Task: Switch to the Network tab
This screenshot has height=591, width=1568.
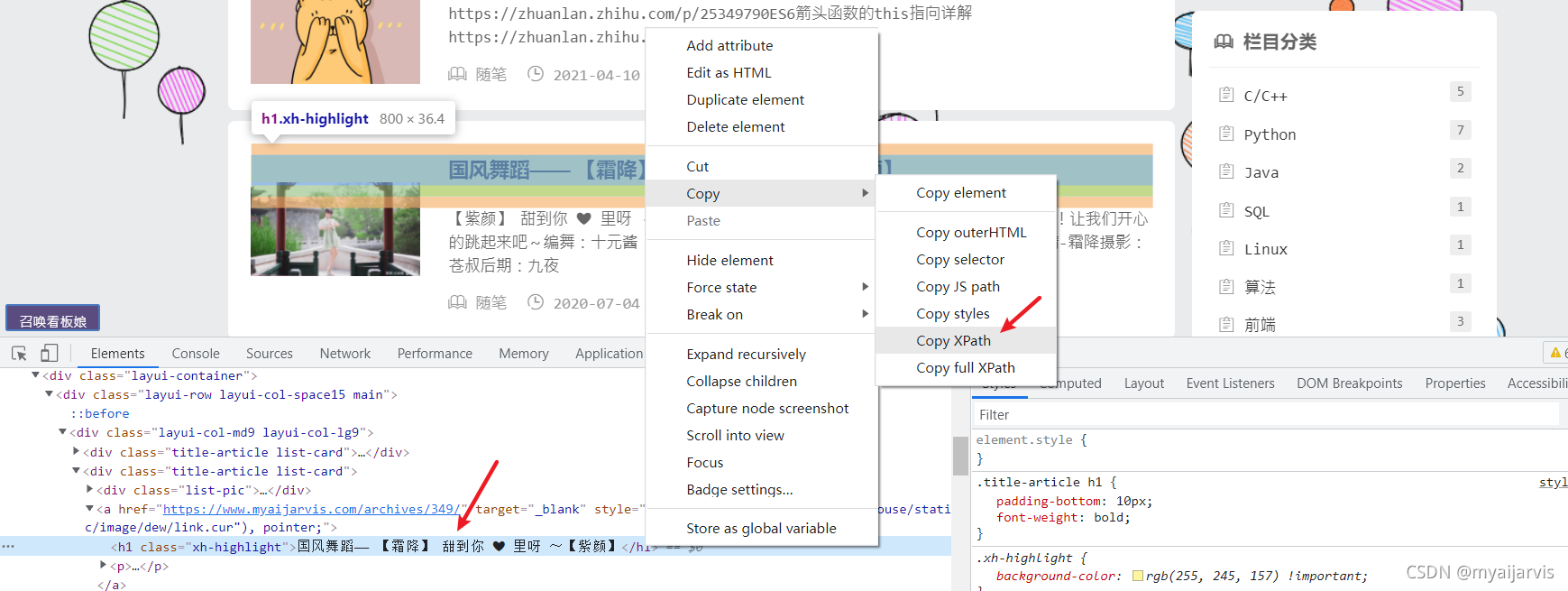Action: (344, 354)
